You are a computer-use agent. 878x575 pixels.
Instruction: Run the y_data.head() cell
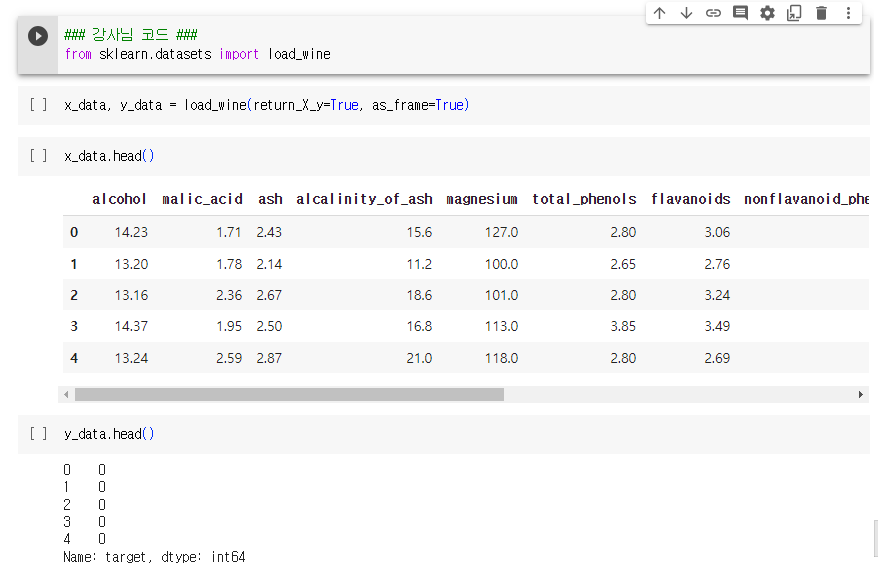pos(38,433)
